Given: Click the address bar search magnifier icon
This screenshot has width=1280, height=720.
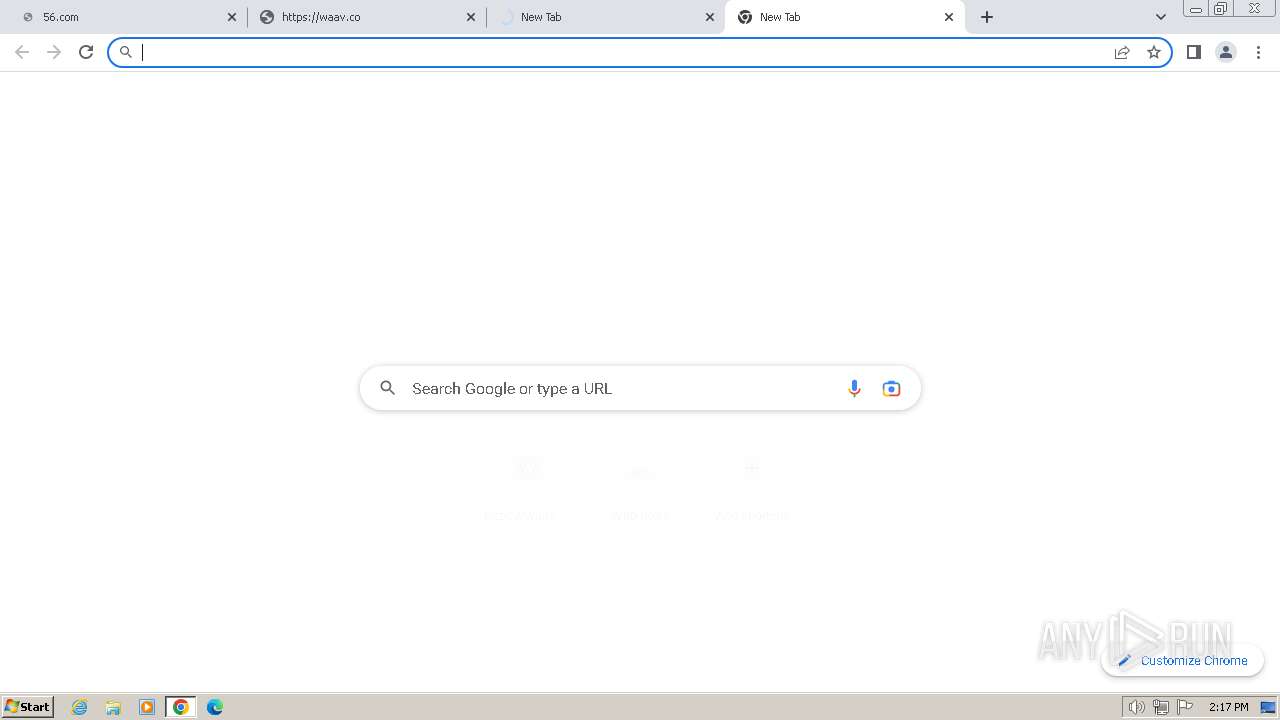Looking at the screenshot, I should [126, 52].
